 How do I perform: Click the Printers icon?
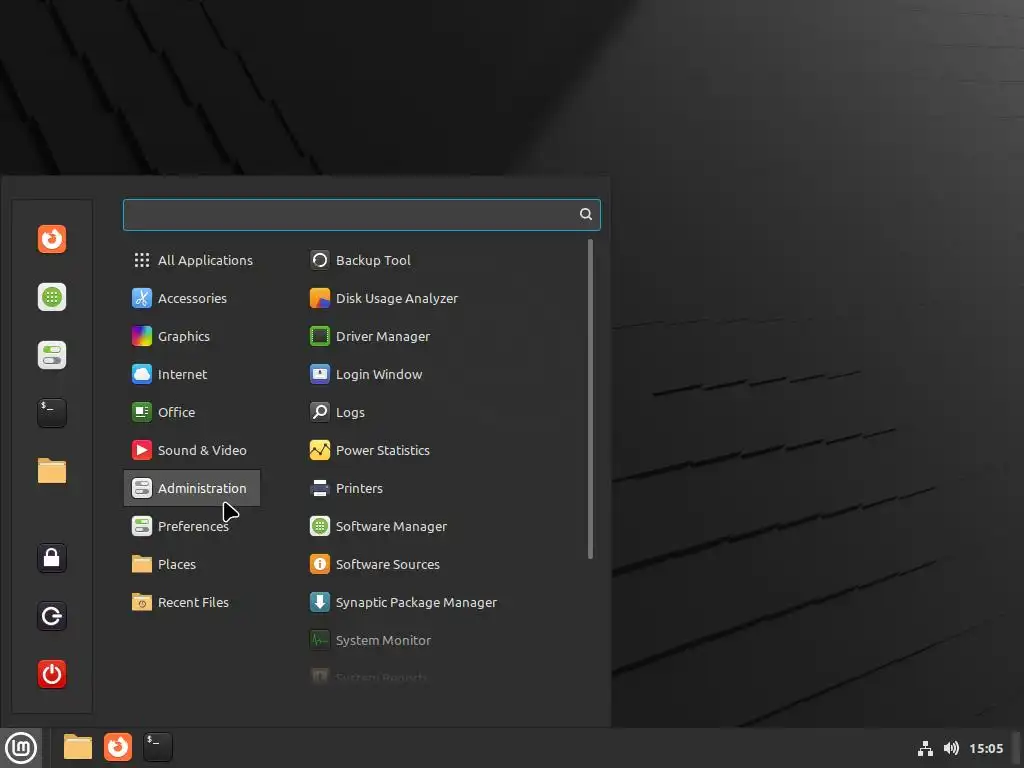pyautogui.click(x=319, y=488)
